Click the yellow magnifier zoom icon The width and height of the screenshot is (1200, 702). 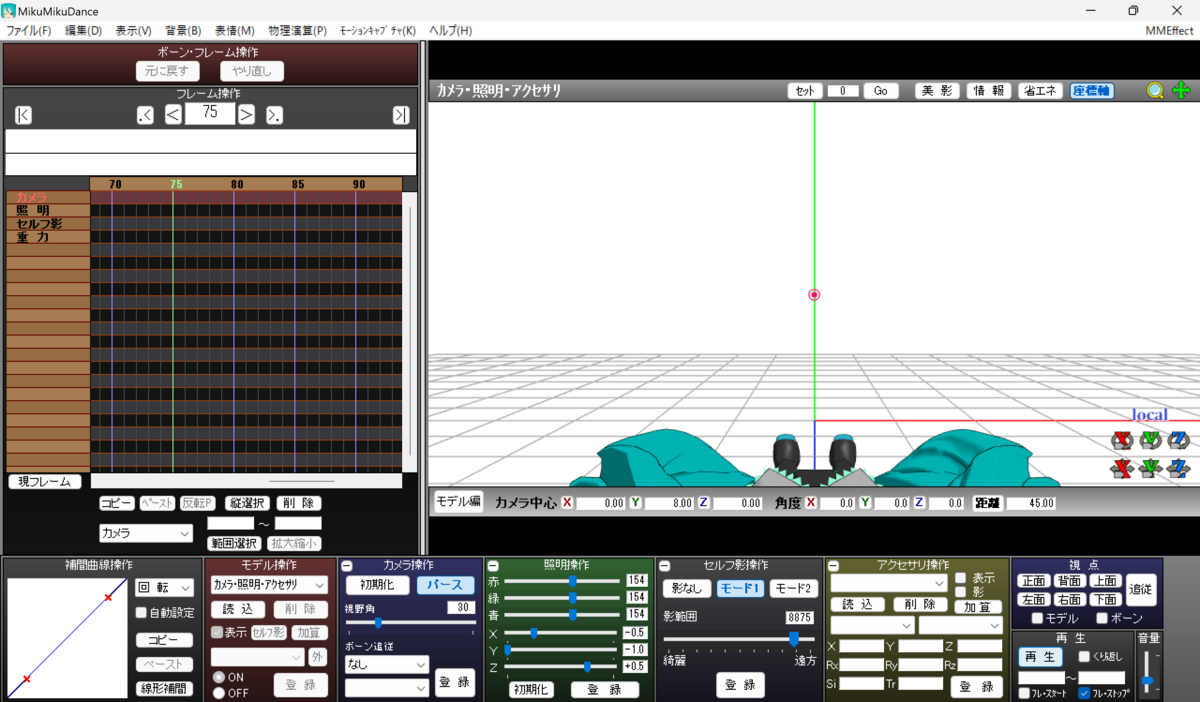[x=1155, y=90]
